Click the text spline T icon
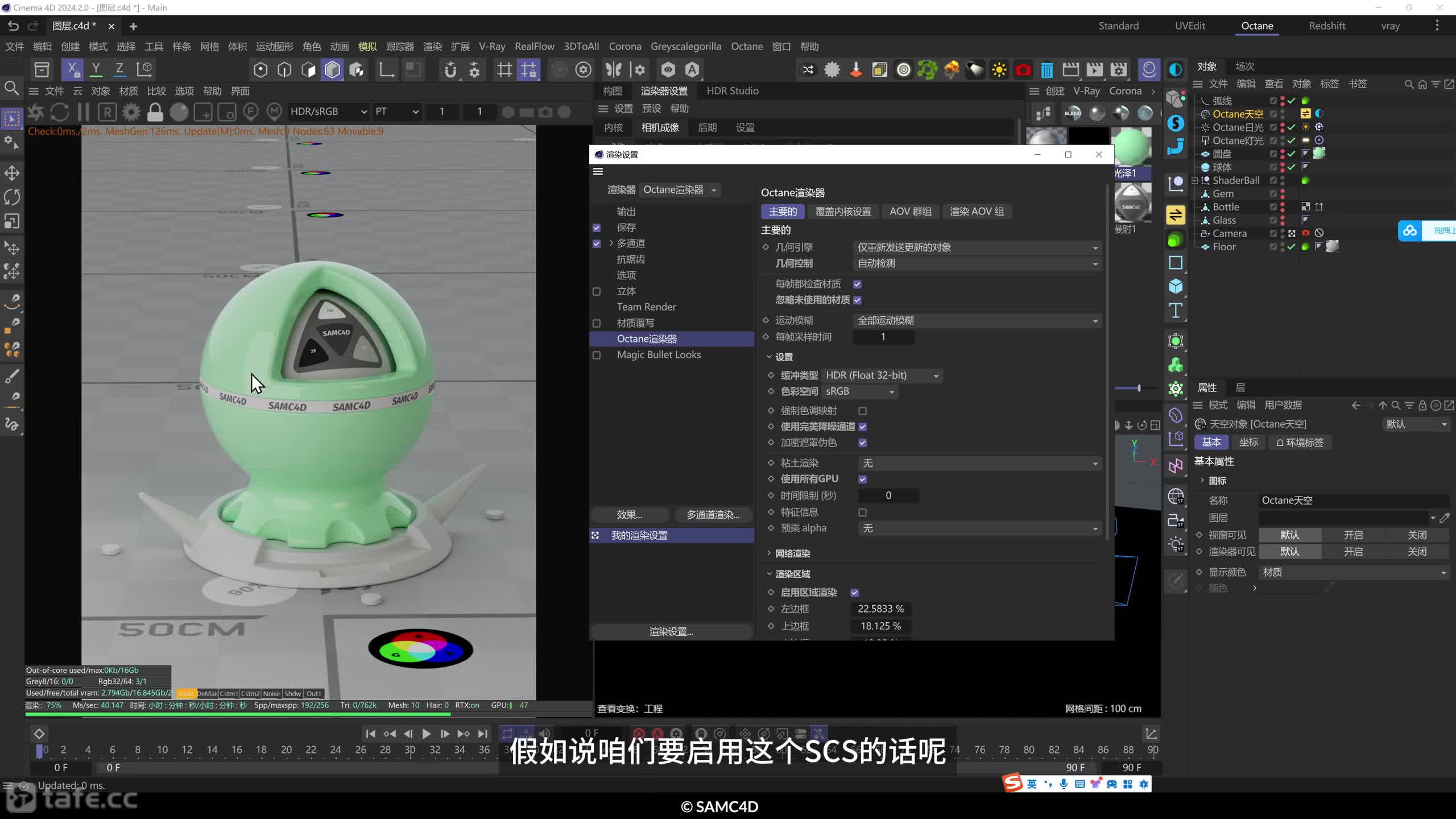Image resolution: width=1456 pixels, height=819 pixels. [1176, 311]
